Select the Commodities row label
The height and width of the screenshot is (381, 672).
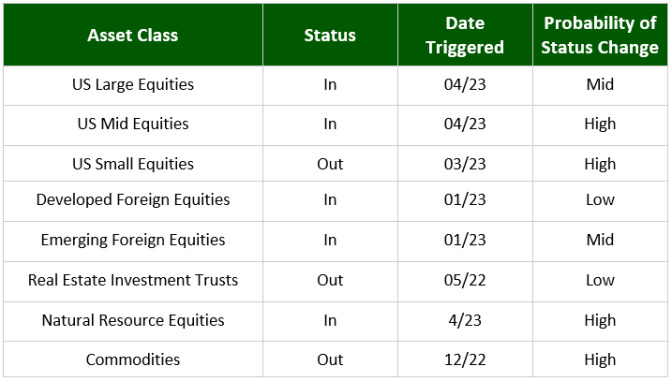click(133, 360)
